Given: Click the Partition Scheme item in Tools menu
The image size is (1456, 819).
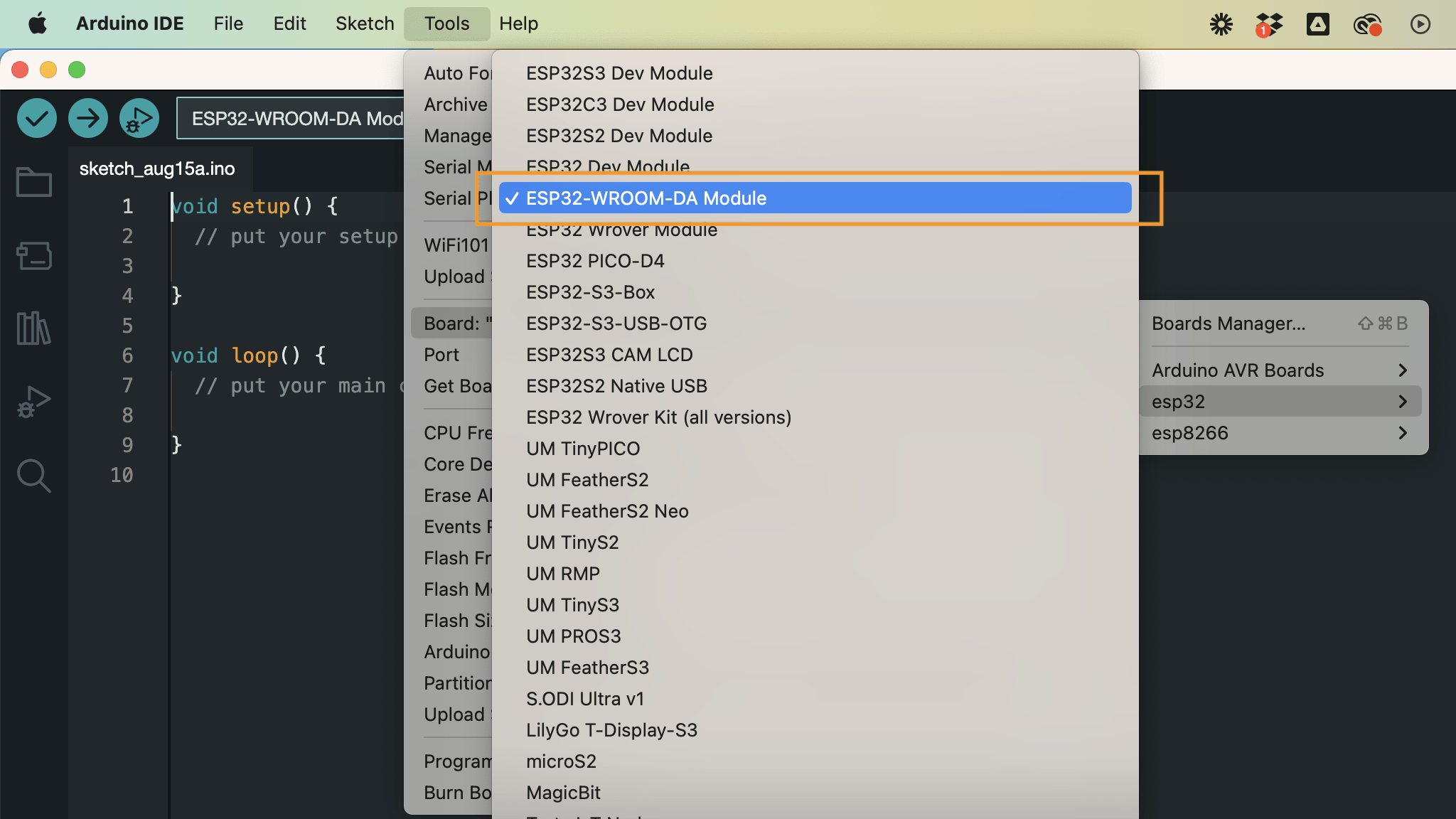Looking at the screenshot, I should (x=452, y=683).
